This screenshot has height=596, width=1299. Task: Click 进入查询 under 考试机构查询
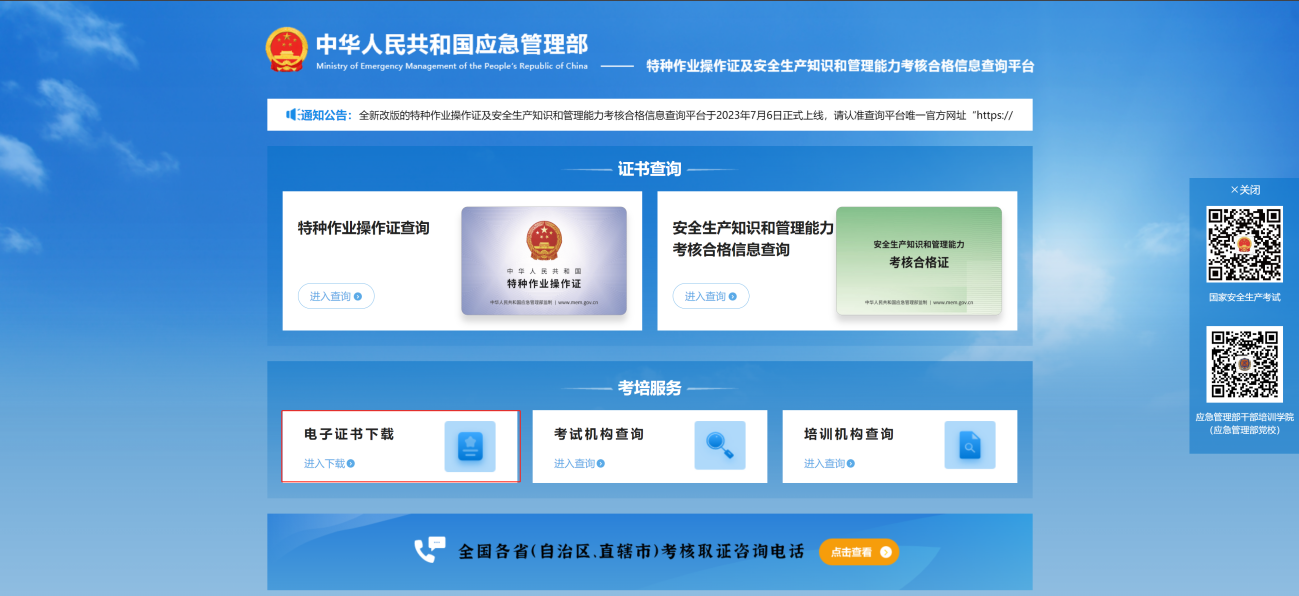(579, 463)
